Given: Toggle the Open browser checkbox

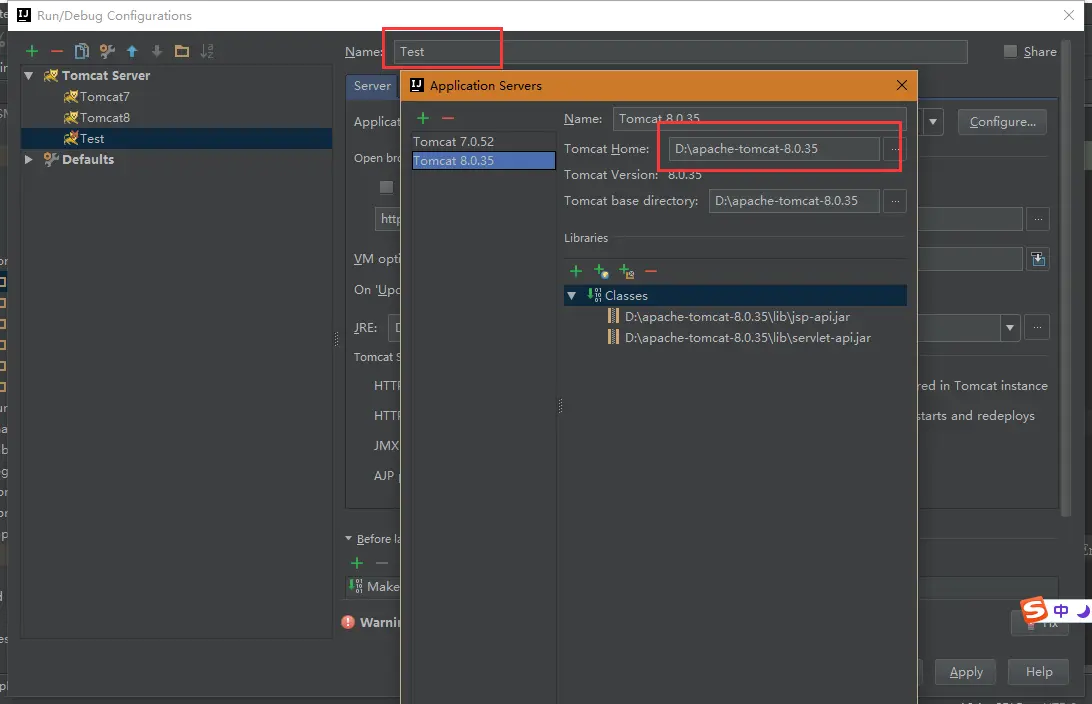Looking at the screenshot, I should (x=387, y=187).
